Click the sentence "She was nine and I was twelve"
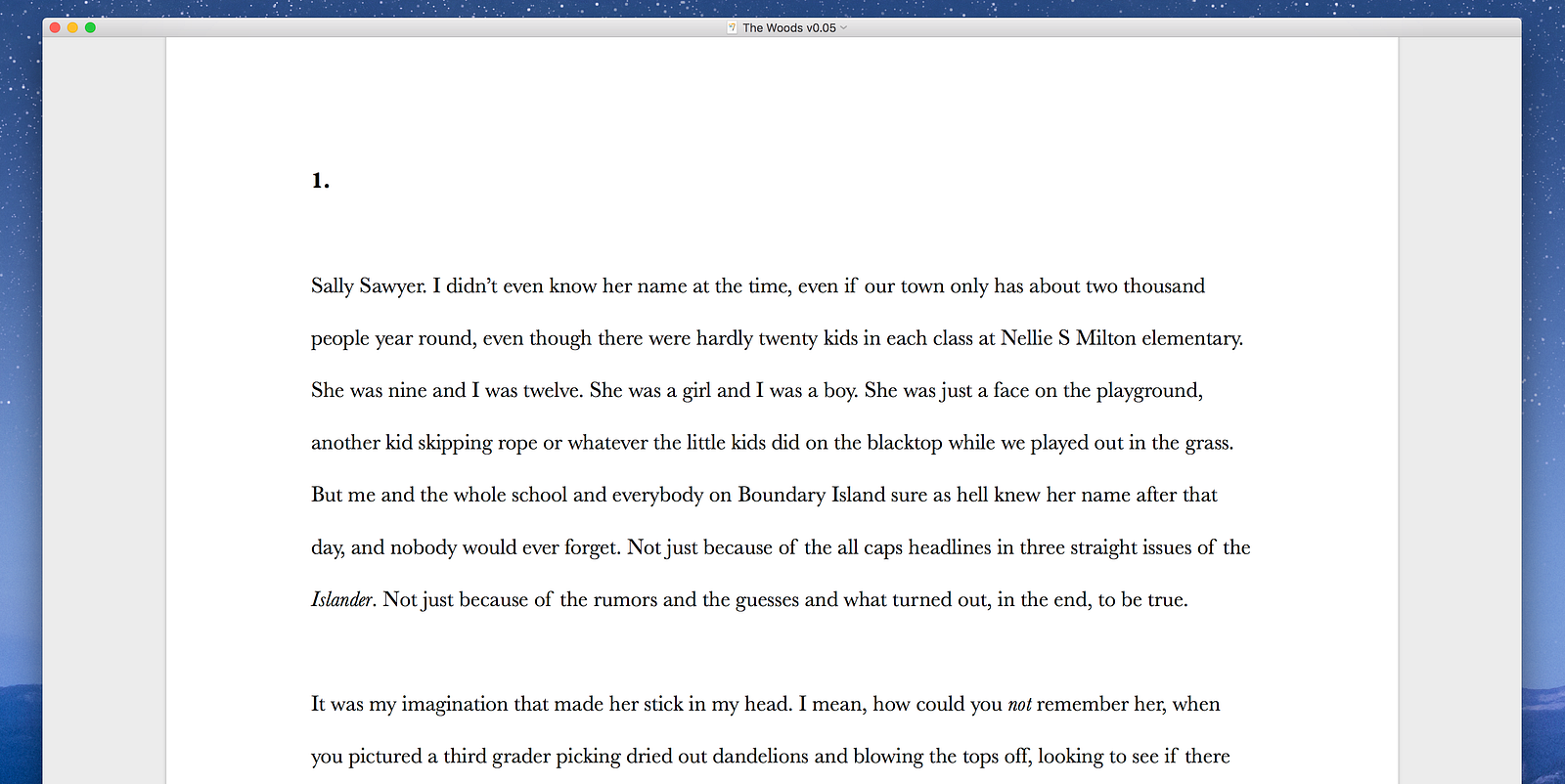 (446, 390)
